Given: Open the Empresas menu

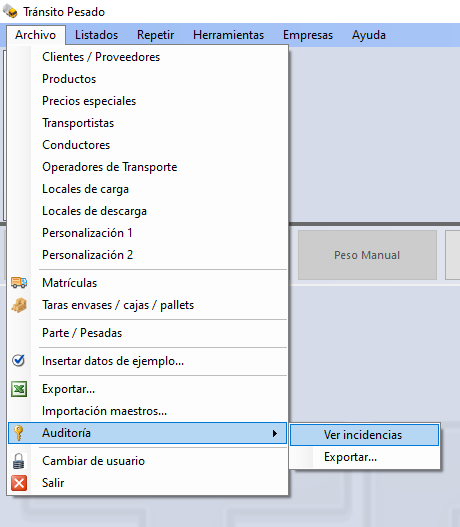Looking at the screenshot, I should tap(308, 35).
